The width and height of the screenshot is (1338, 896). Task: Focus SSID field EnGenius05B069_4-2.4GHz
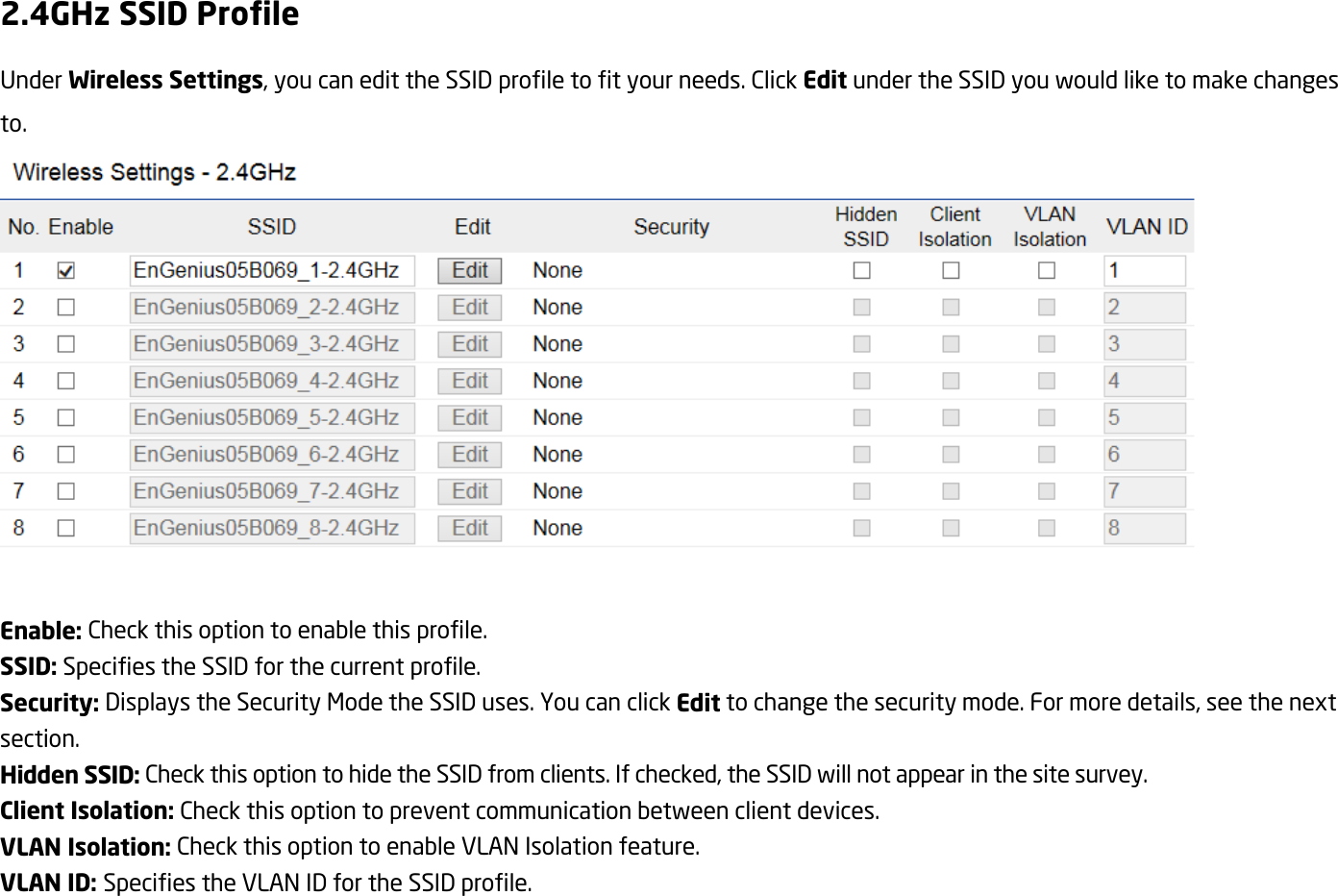(272, 382)
